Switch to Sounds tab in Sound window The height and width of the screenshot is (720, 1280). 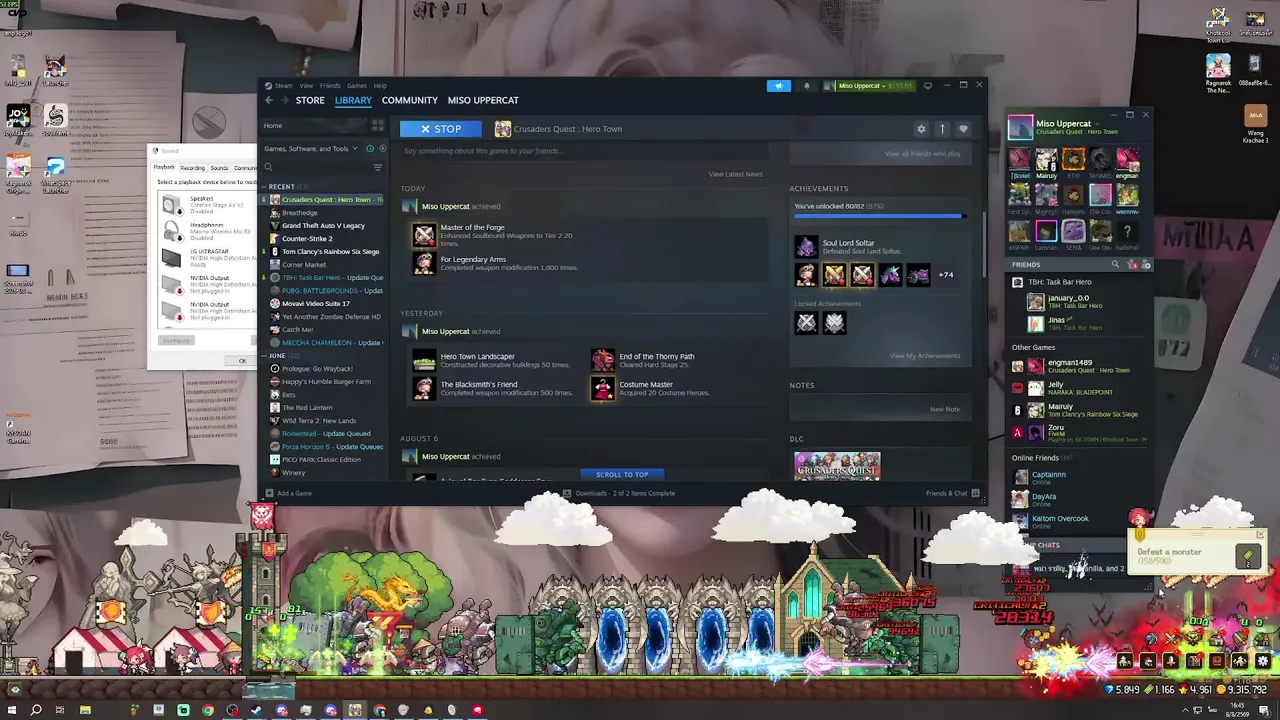tap(219, 168)
